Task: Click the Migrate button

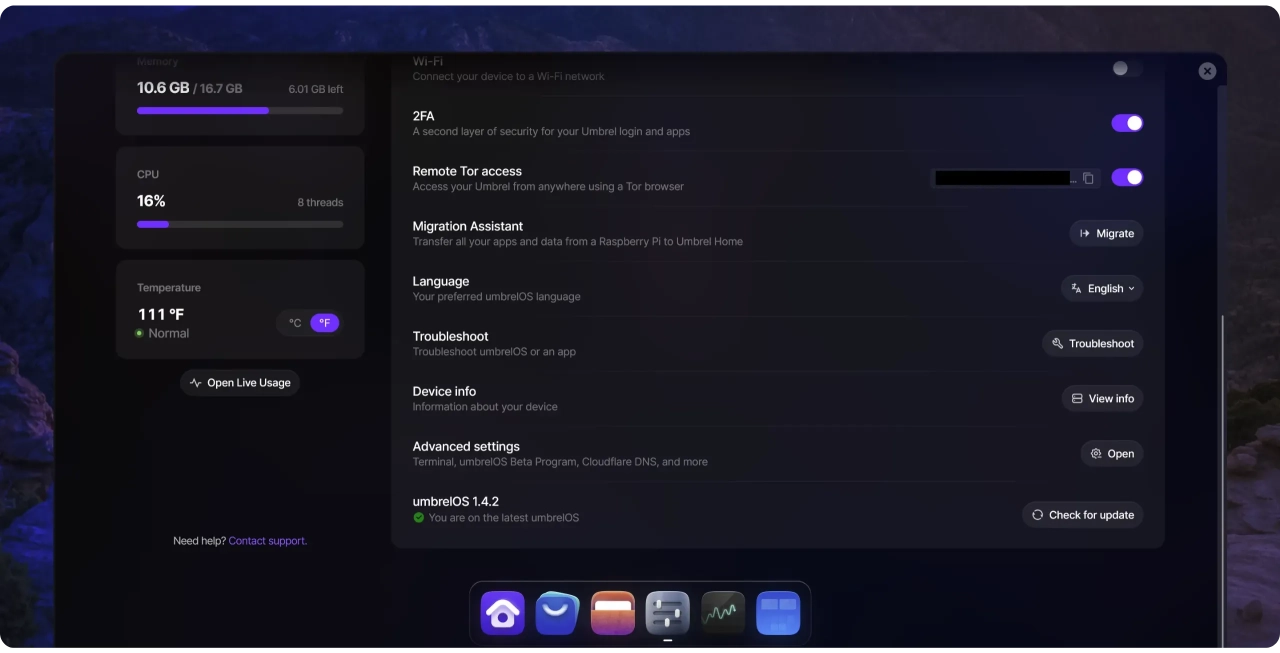Action: tap(1106, 233)
